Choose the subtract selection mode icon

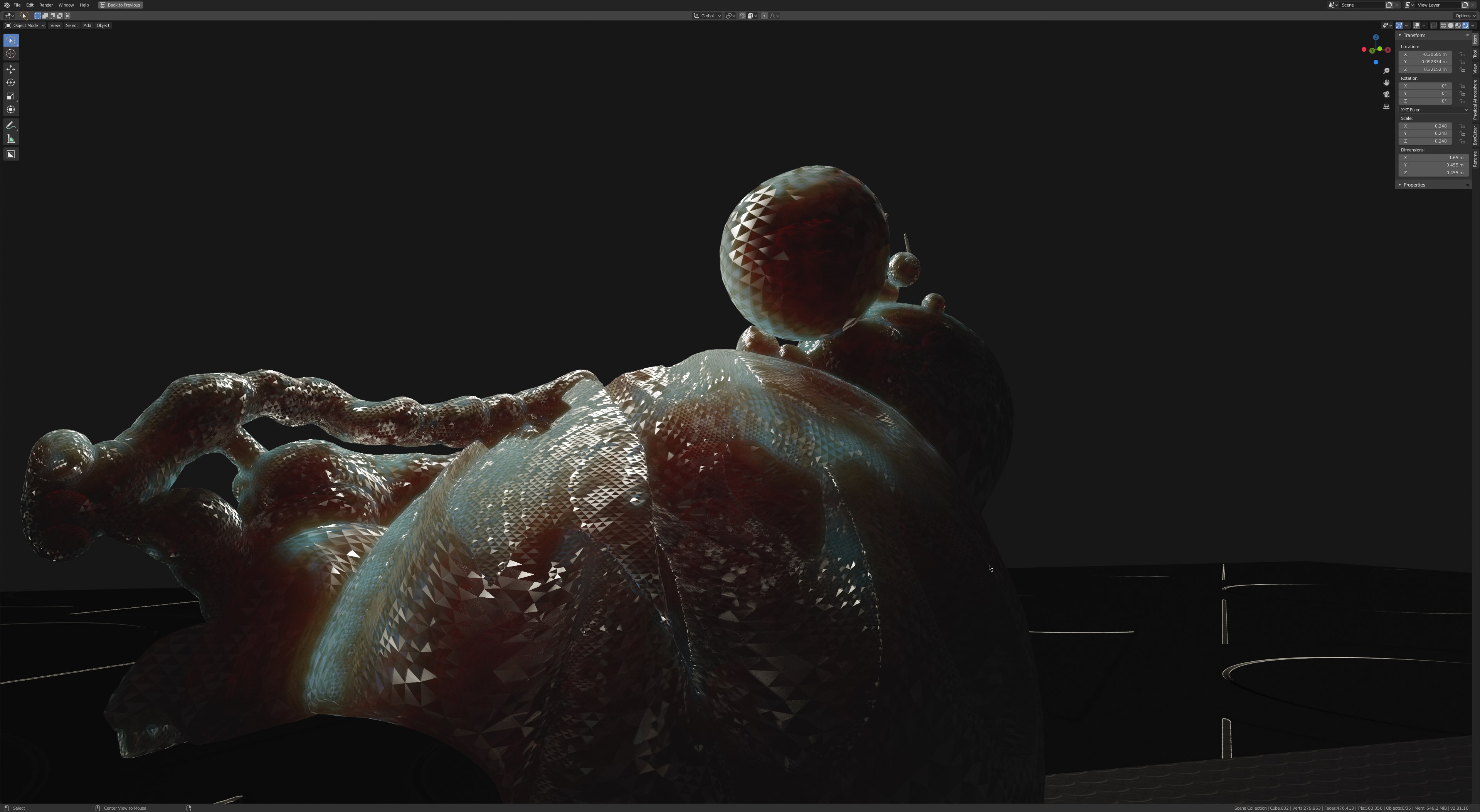click(53, 16)
